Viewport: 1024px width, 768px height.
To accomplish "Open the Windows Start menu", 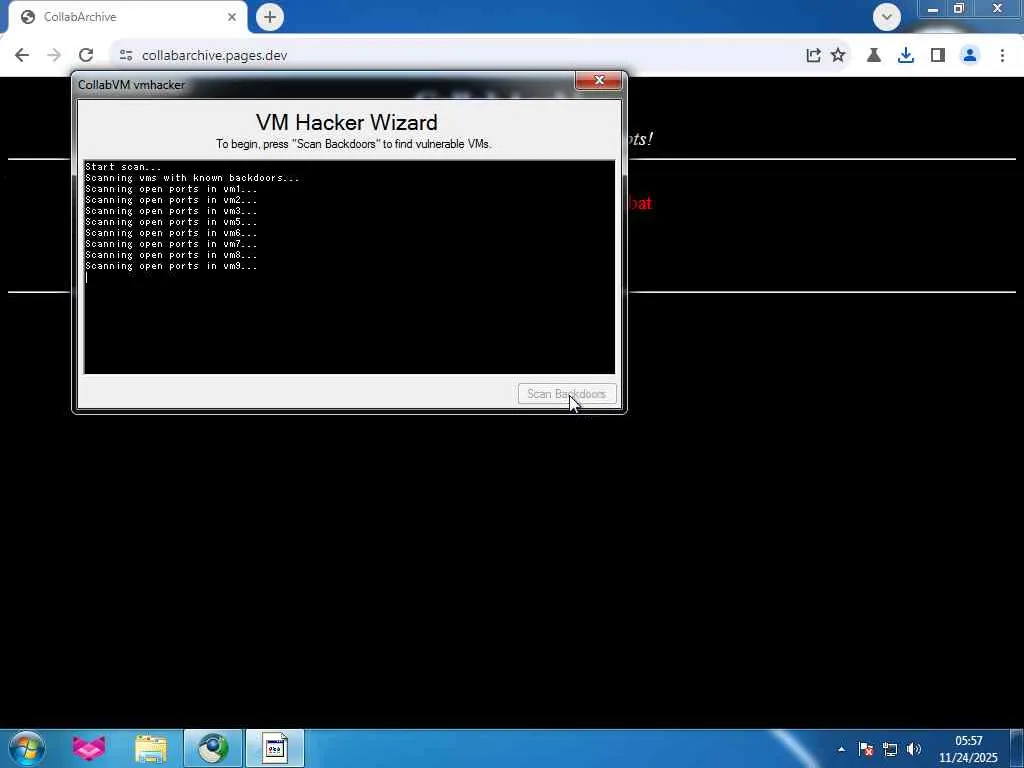I will click(27, 748).
